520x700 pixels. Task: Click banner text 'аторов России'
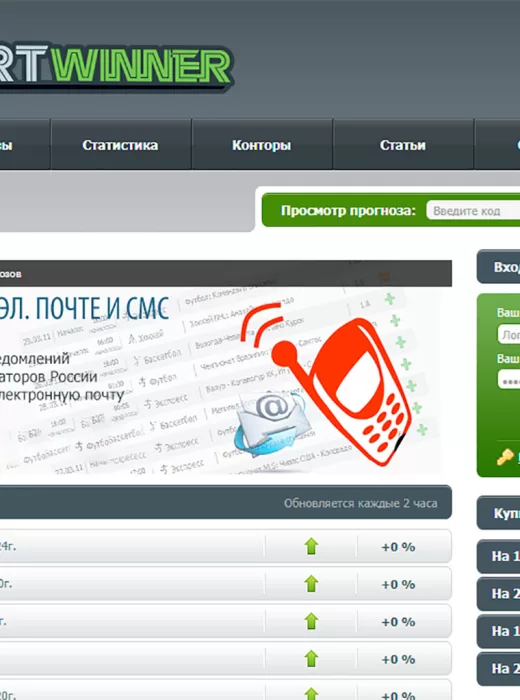(48, 377)
